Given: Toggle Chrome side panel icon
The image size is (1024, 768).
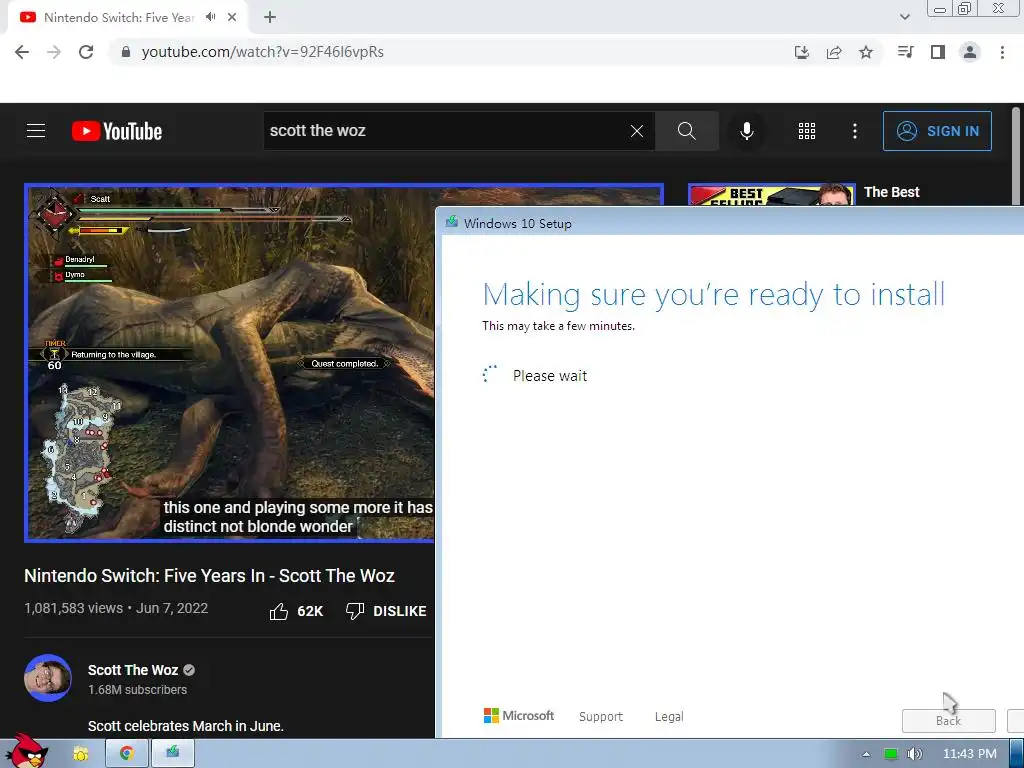Looking at the screenshot, I should [938, 52].
